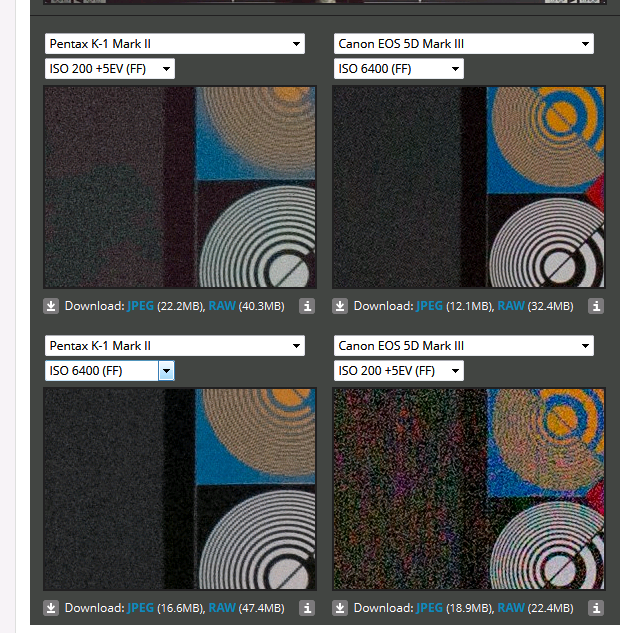The height and width of the screenshot is (633, 633).
Task: Open the ISO 6400 dropdown under bottom-left Pentax
Action: pyautogui.click(x=110, y=371)
